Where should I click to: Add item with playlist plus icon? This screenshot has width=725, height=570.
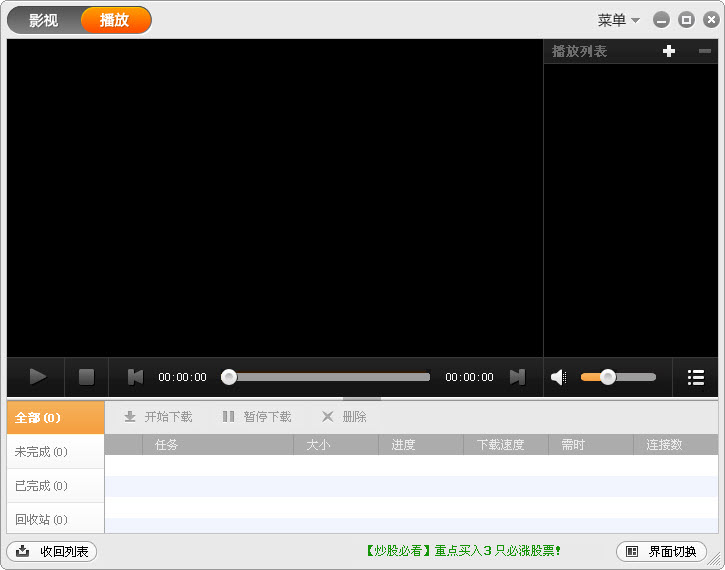click(669, 51)
